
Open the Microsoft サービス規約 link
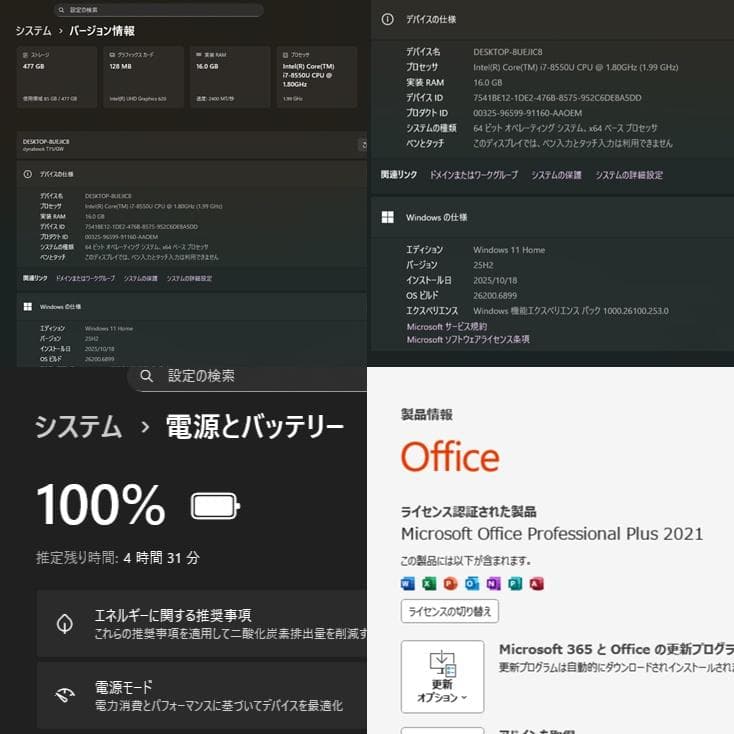tap(447, 326)
